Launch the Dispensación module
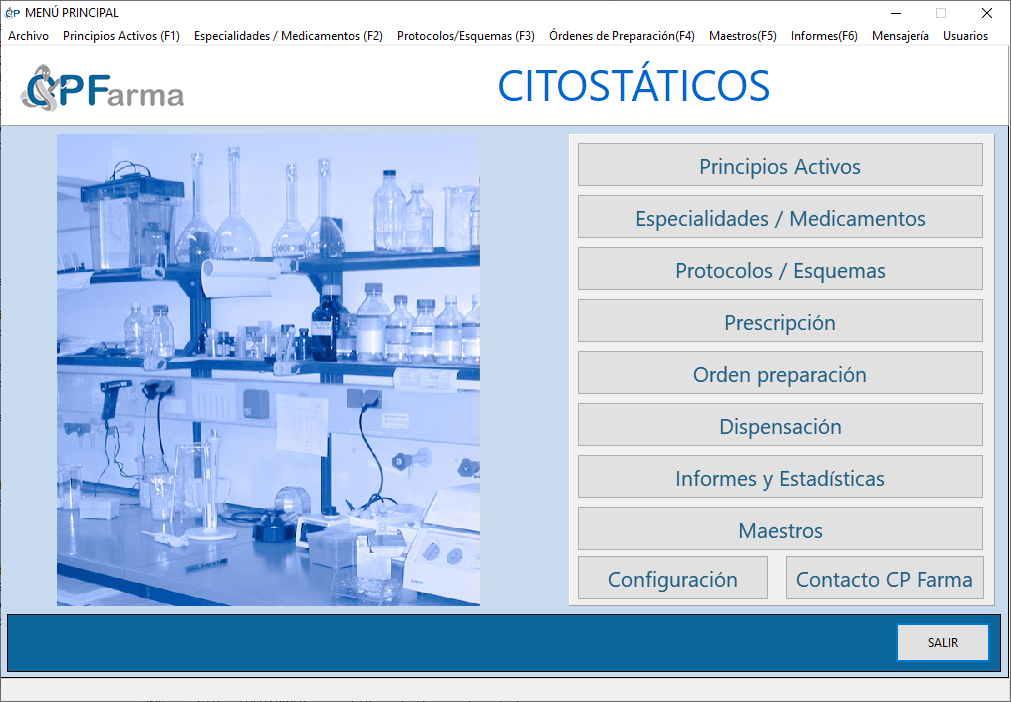Screen dimensions: 1011x702 tap(780, 425)
